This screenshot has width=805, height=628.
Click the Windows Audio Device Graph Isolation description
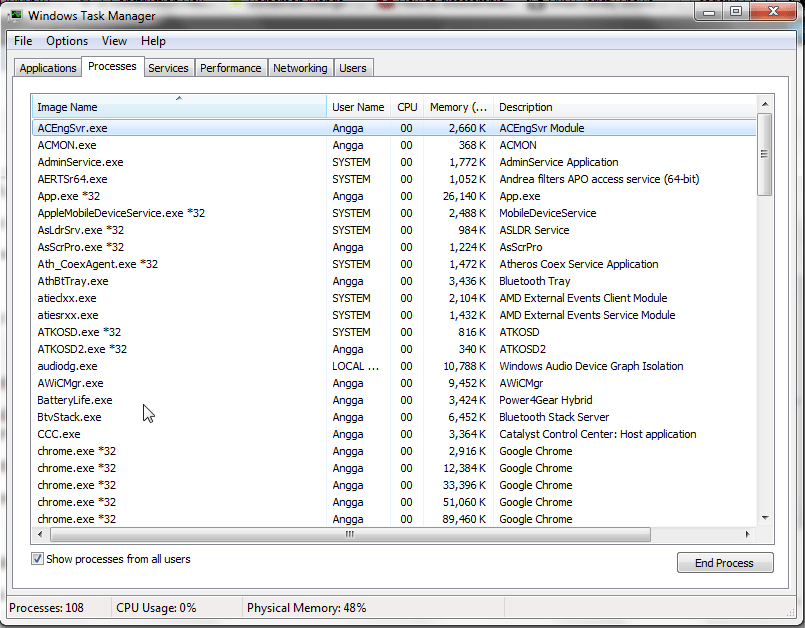pos(591,366)
